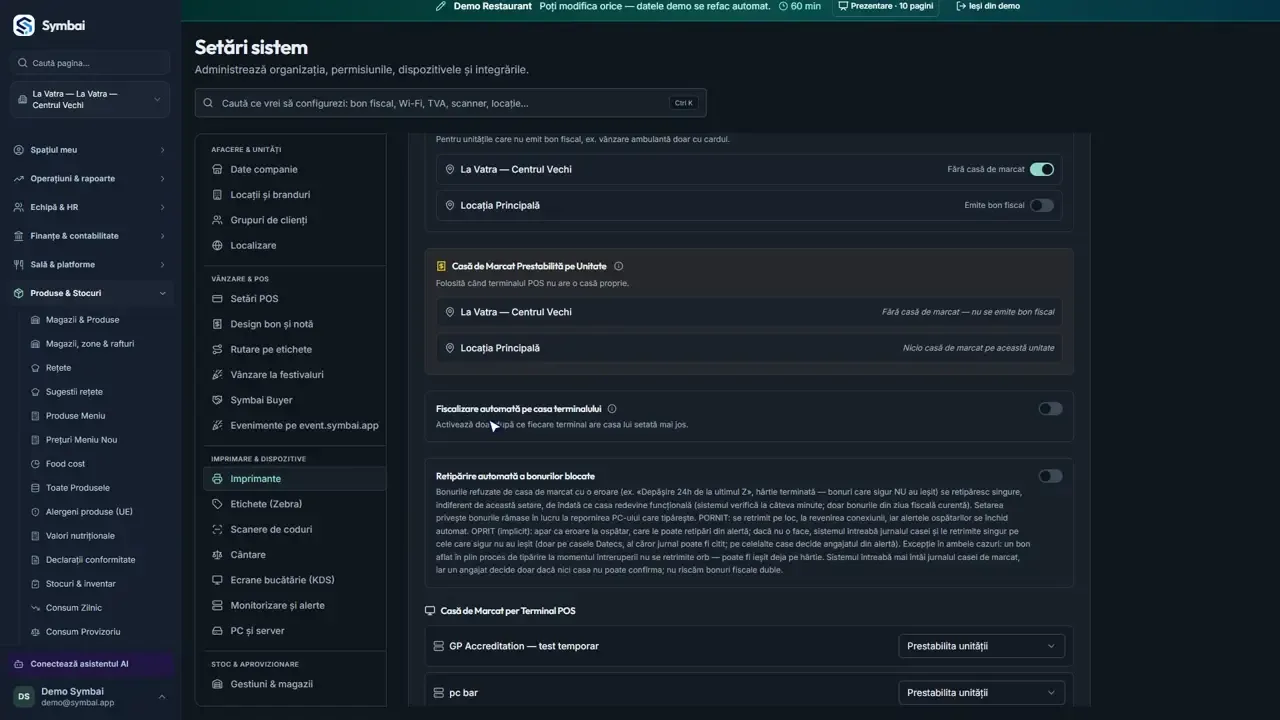Open the pc bar cash register dropdown
Screen dimensions: 1280x720
click(x=981, y=692)
